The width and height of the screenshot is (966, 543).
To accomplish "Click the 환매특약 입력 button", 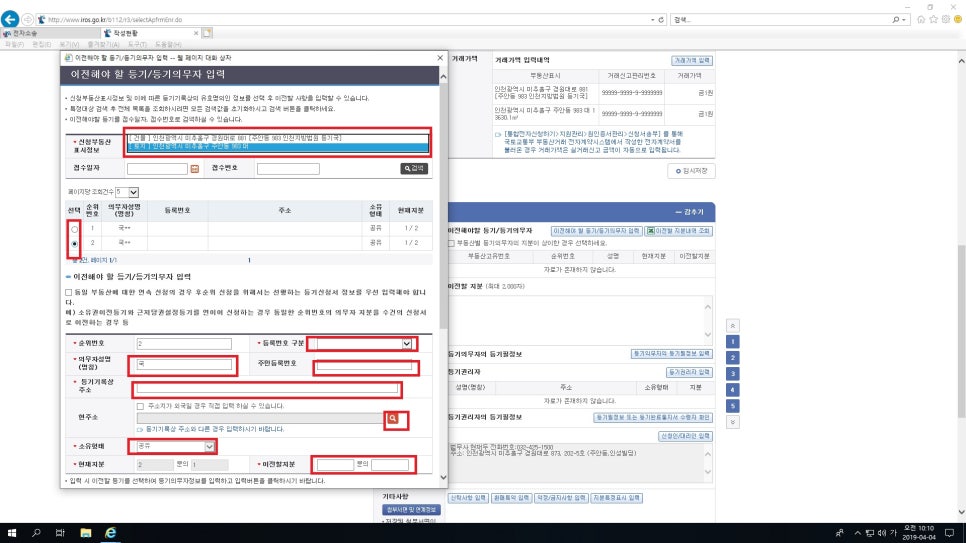I will click(511, 498).
